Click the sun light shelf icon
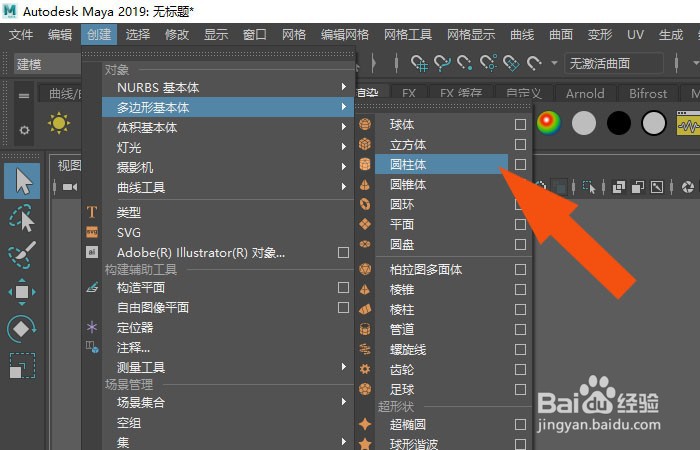This screenshot has width=700, height=450. (x=59, y=123)
